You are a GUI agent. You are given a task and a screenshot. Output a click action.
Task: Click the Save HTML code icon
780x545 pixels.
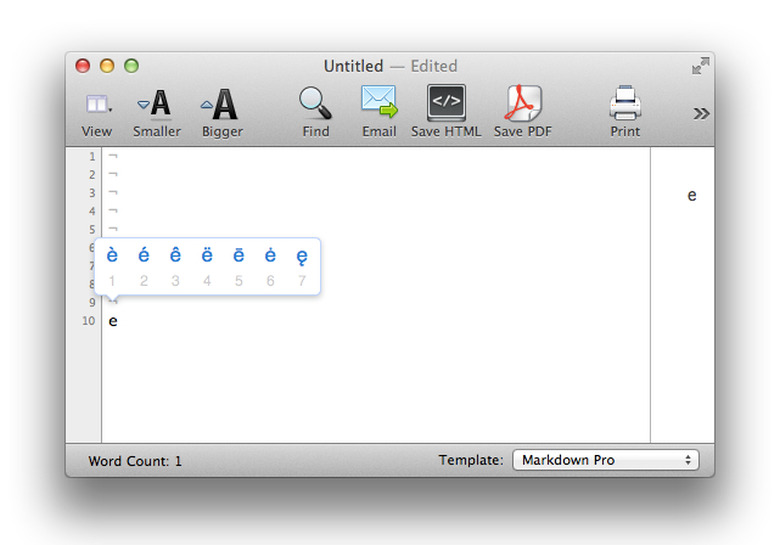(x=446, y=102)
